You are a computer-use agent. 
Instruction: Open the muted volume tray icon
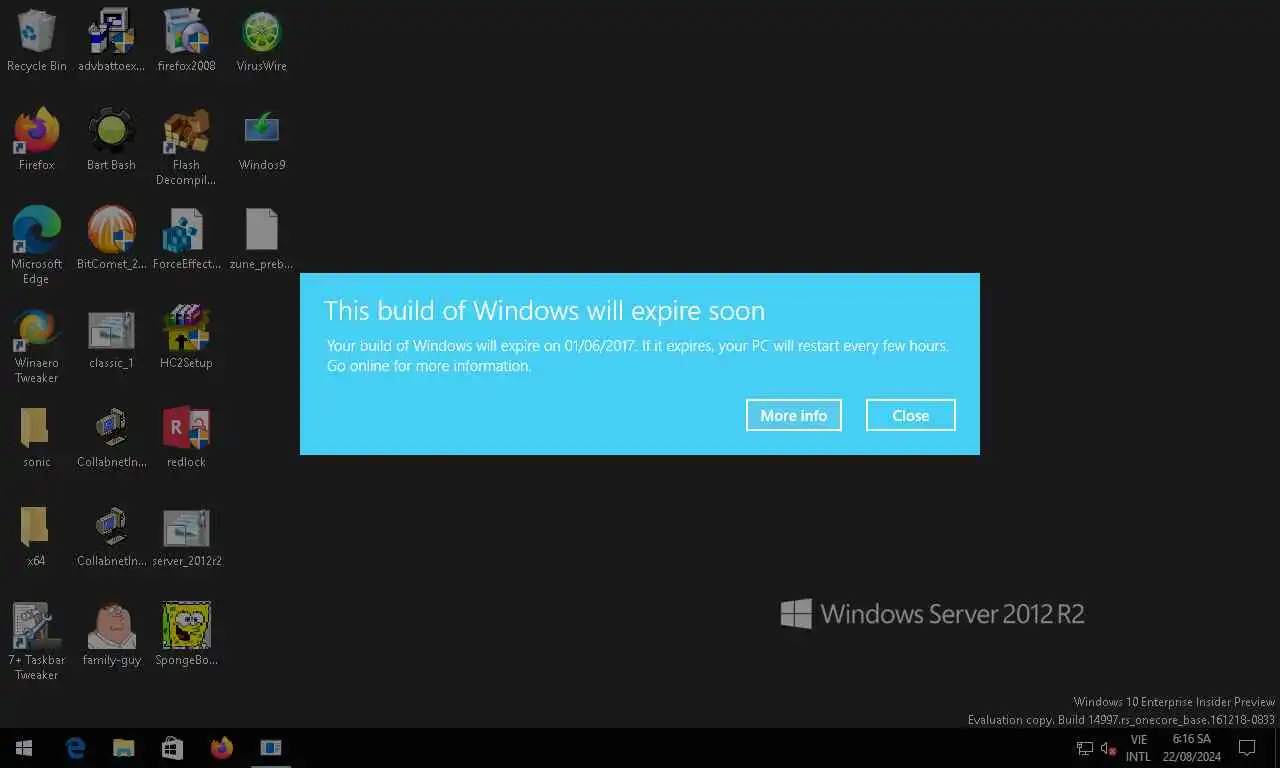pyautogui.click(x=1108, y=748)
